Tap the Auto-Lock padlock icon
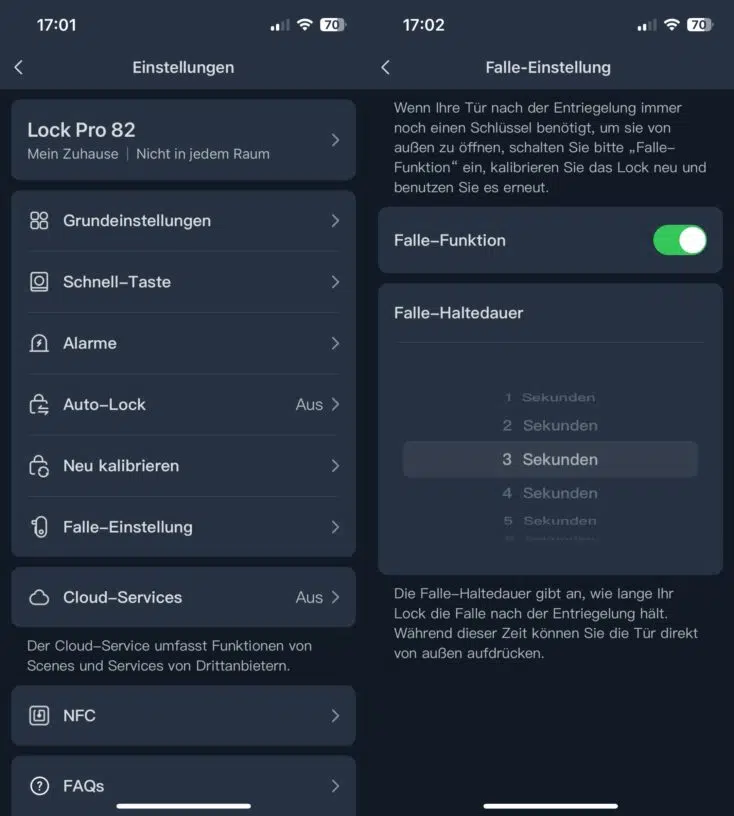Screen dimensions: 734x816 tap(39, 405)
